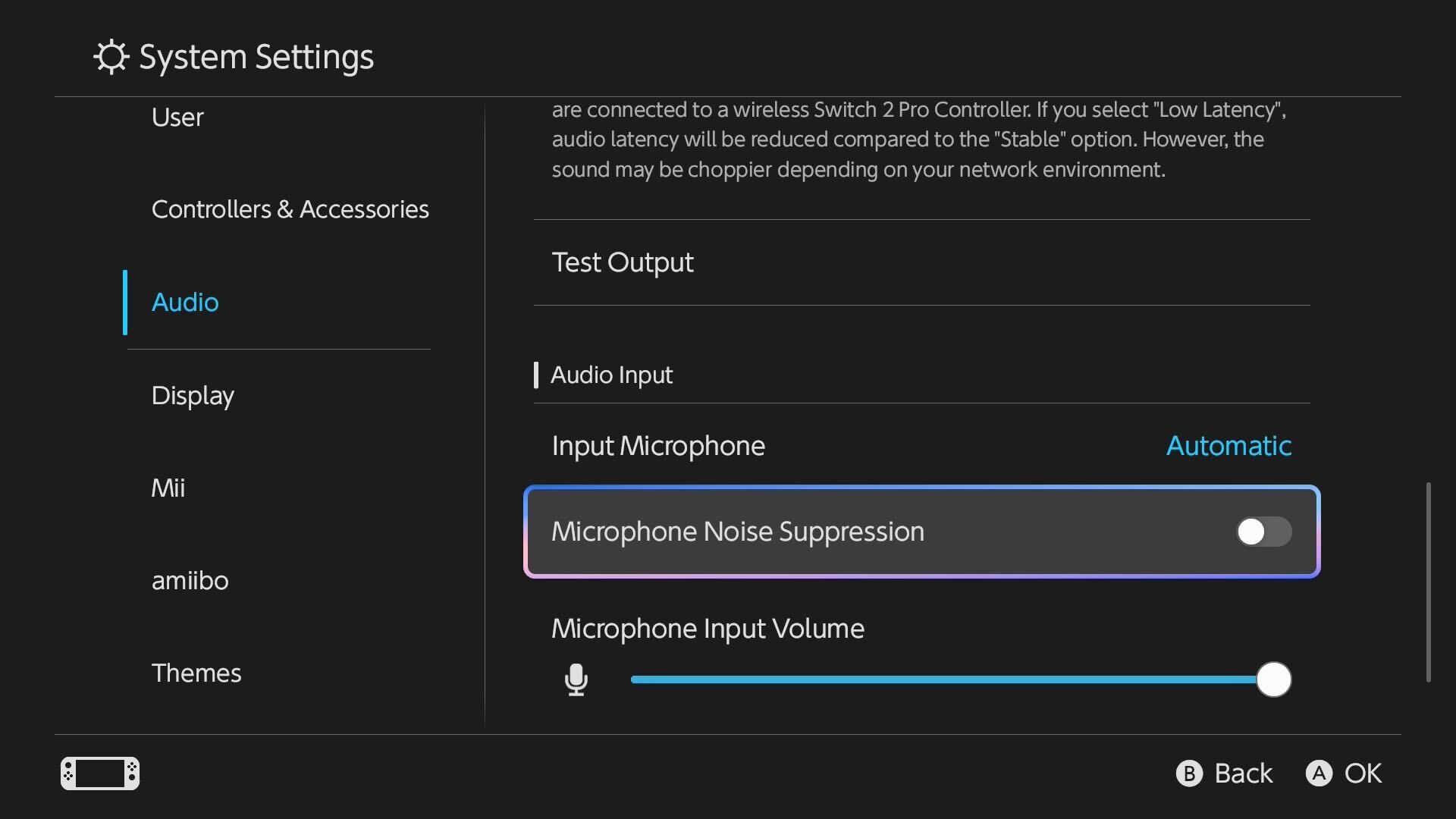The height and width of the screenshot is (819, 1456).
Task: Click the Test Output option
Action: click(x=623, y=262)
